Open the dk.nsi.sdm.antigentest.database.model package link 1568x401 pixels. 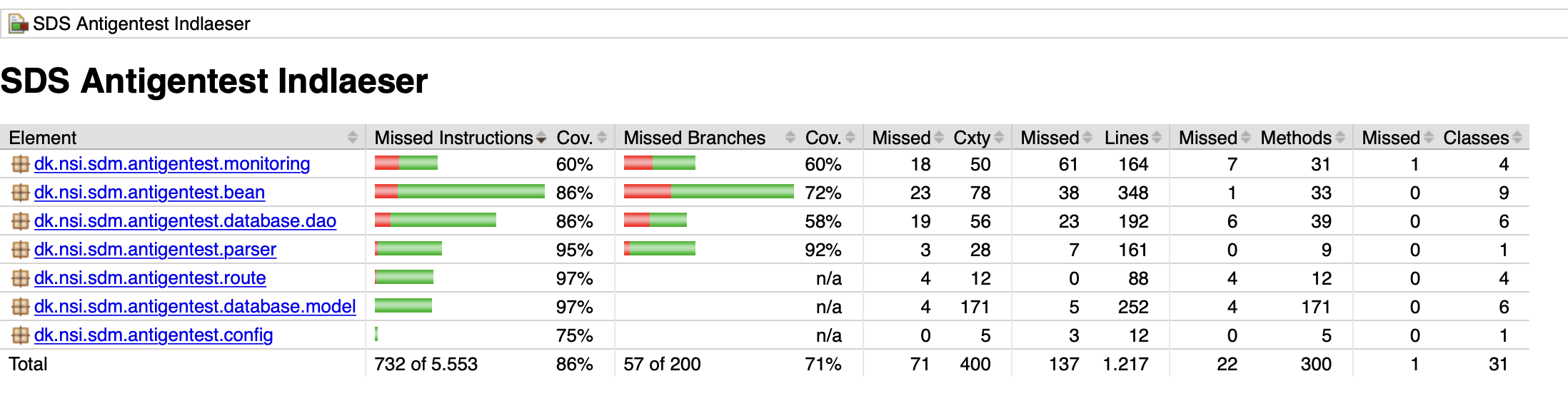(x=195, y=307)
